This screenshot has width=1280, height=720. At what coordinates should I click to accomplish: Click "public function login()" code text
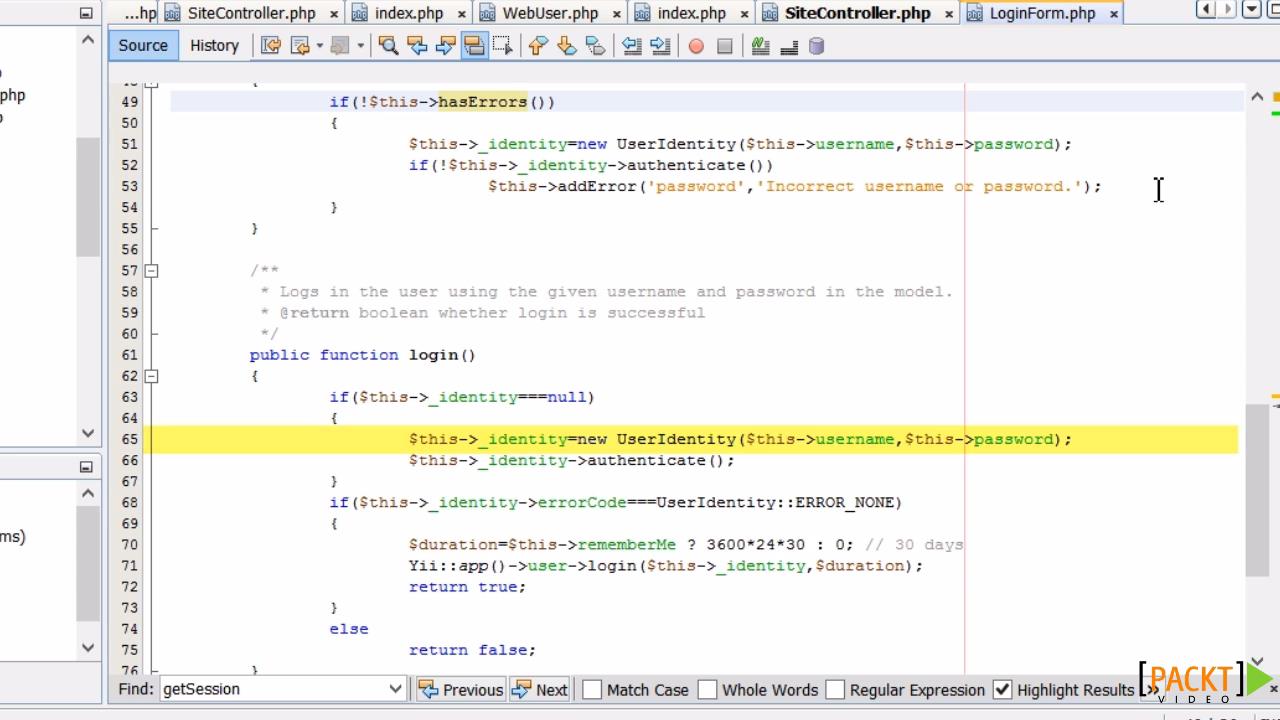(363, 355)
